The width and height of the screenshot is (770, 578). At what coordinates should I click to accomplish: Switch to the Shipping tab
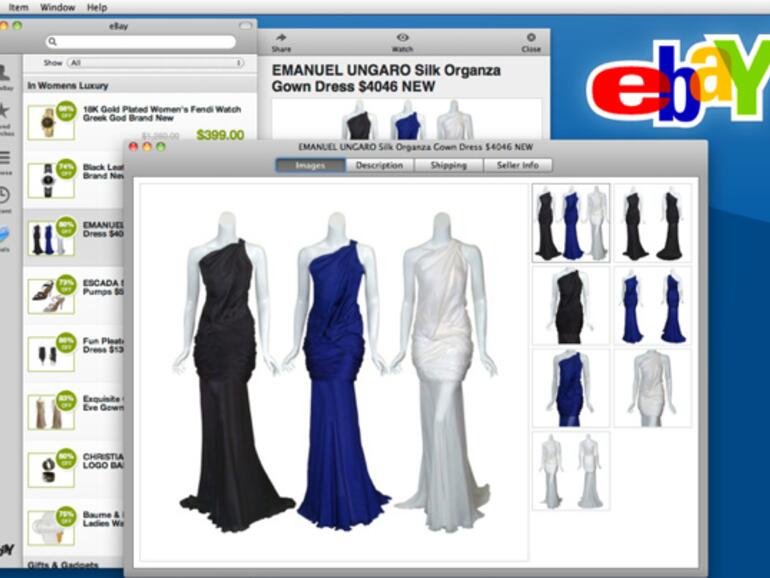448,165
